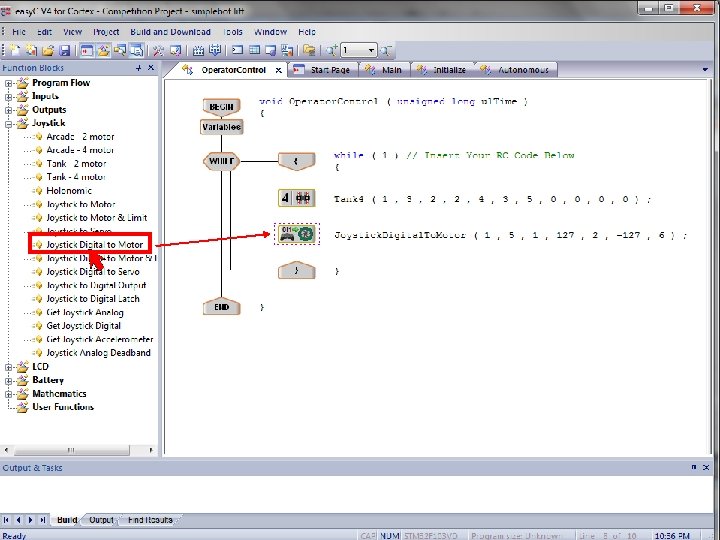Click the Build and Download toolbar icon

(198, 50)
